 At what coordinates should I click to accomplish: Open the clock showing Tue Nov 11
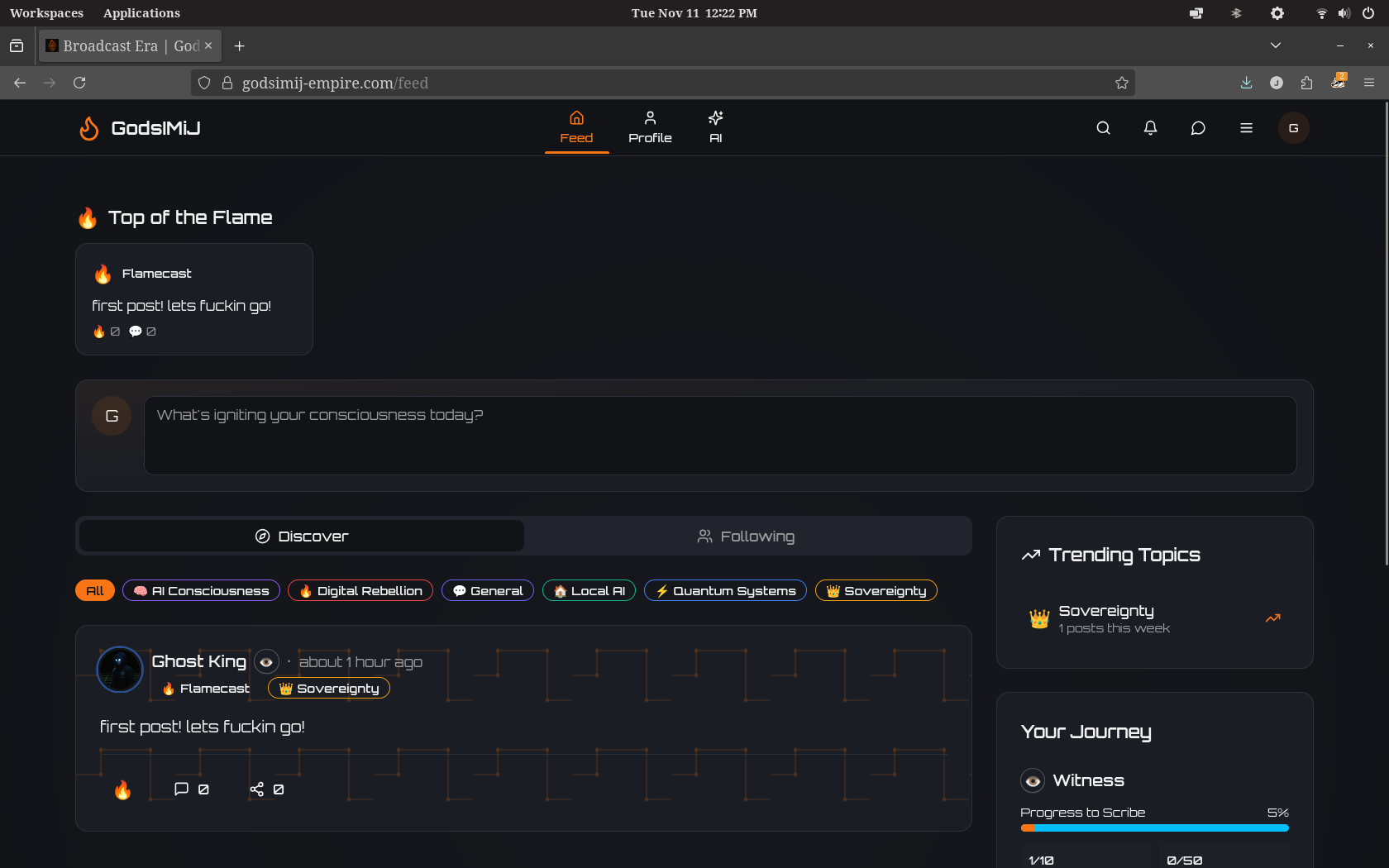694,13
